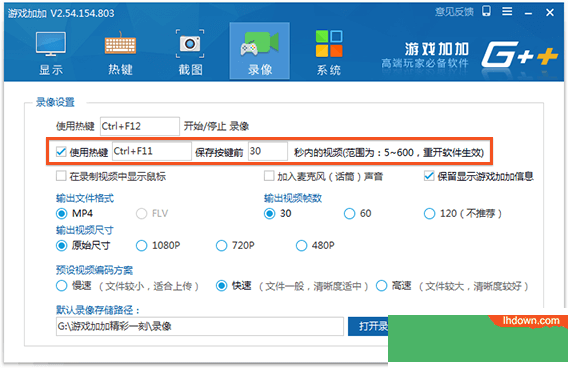Select MP4 output file format
This screenshot has height=368, width=568.
click(62, 213)
